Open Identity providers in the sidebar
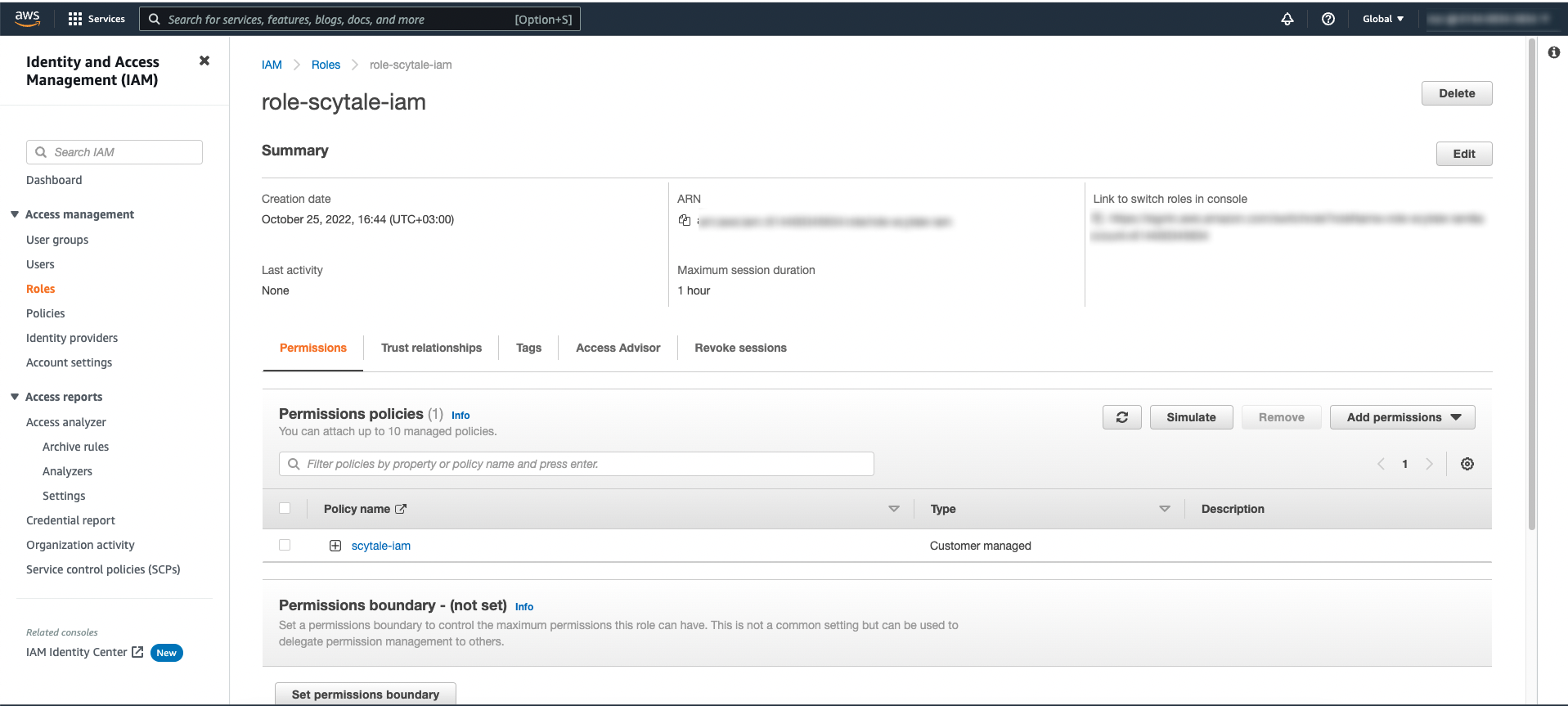This screenshot has width=1568, height=706. click(72, 338)
